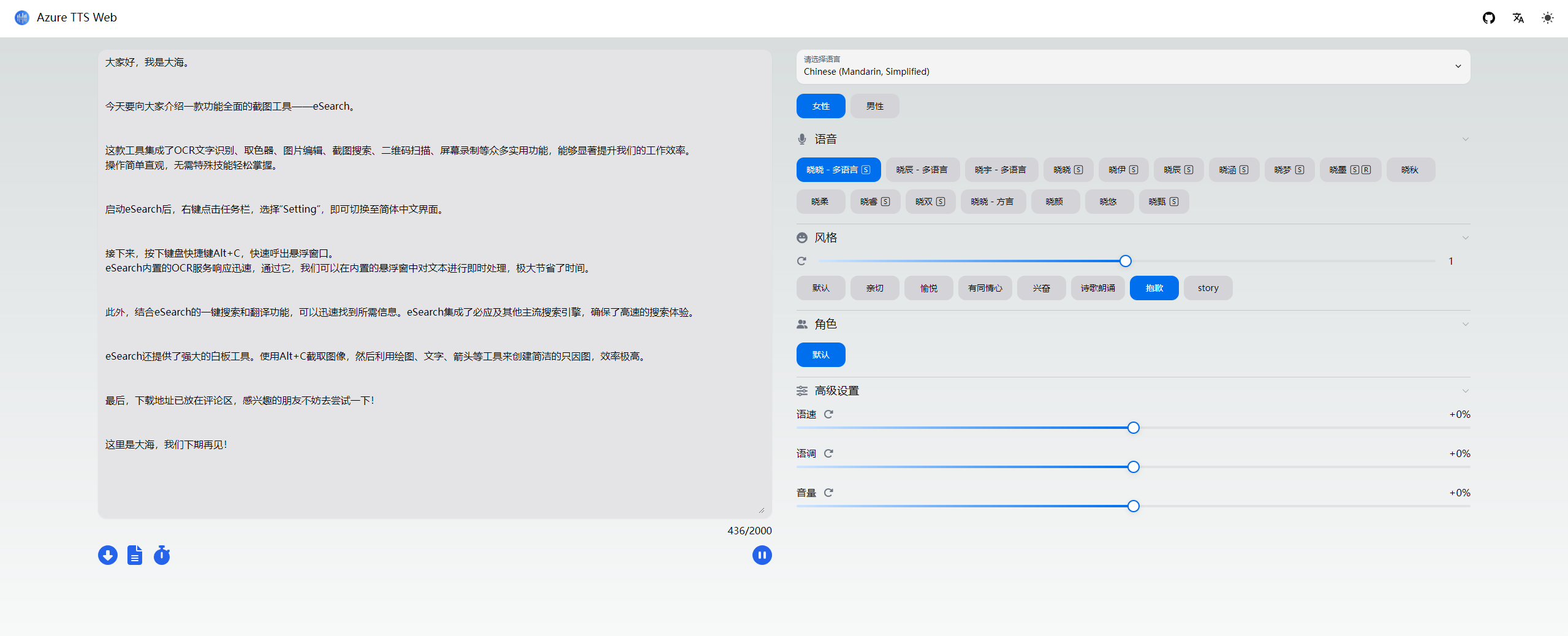Click the microphone icon beside 语音
Viewport: 1568px width, 636px height.
(x=802, y=139)
